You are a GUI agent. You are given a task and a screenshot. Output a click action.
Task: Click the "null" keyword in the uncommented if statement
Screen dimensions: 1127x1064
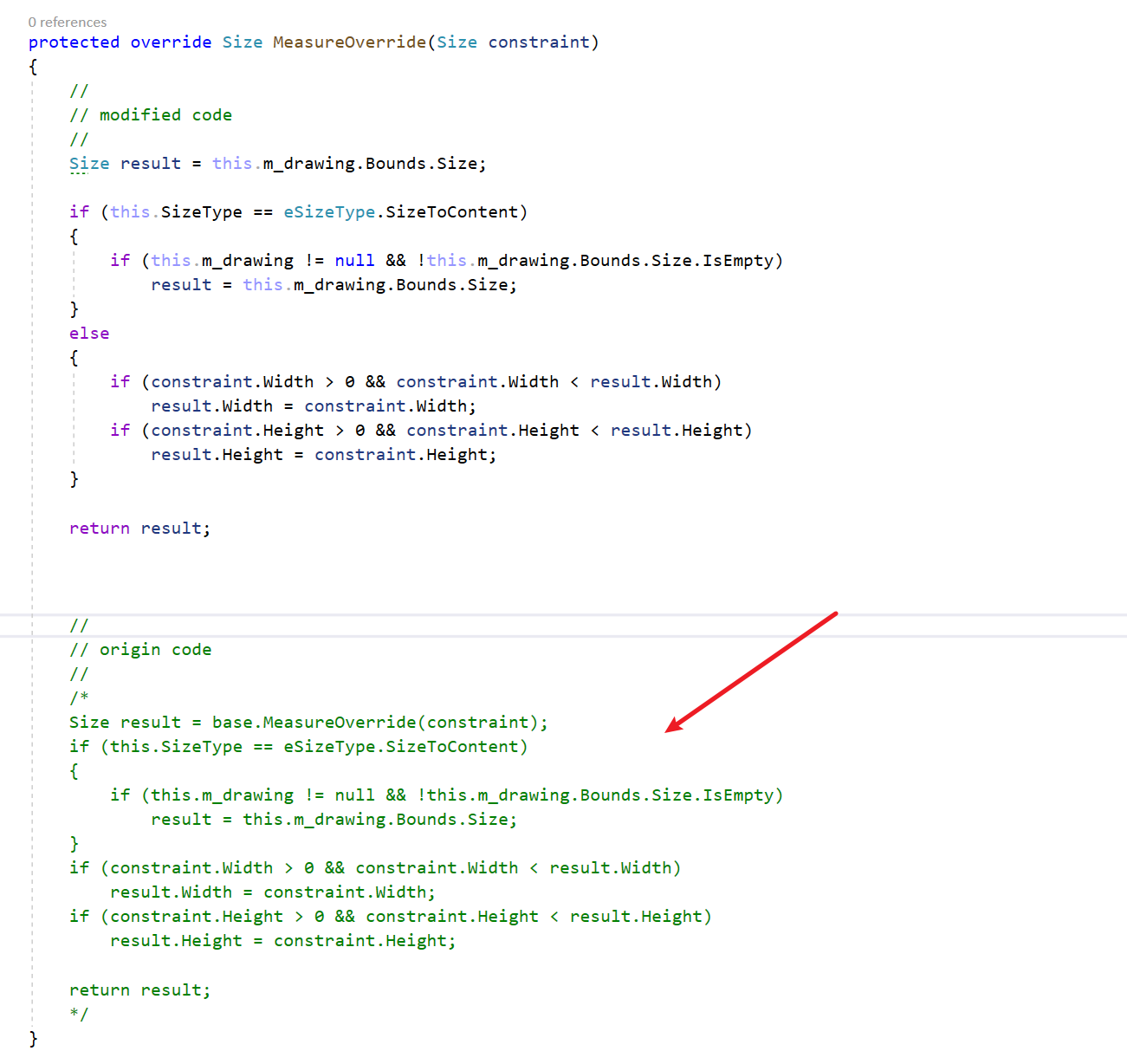pyautogui.click(x=354, y=261)
